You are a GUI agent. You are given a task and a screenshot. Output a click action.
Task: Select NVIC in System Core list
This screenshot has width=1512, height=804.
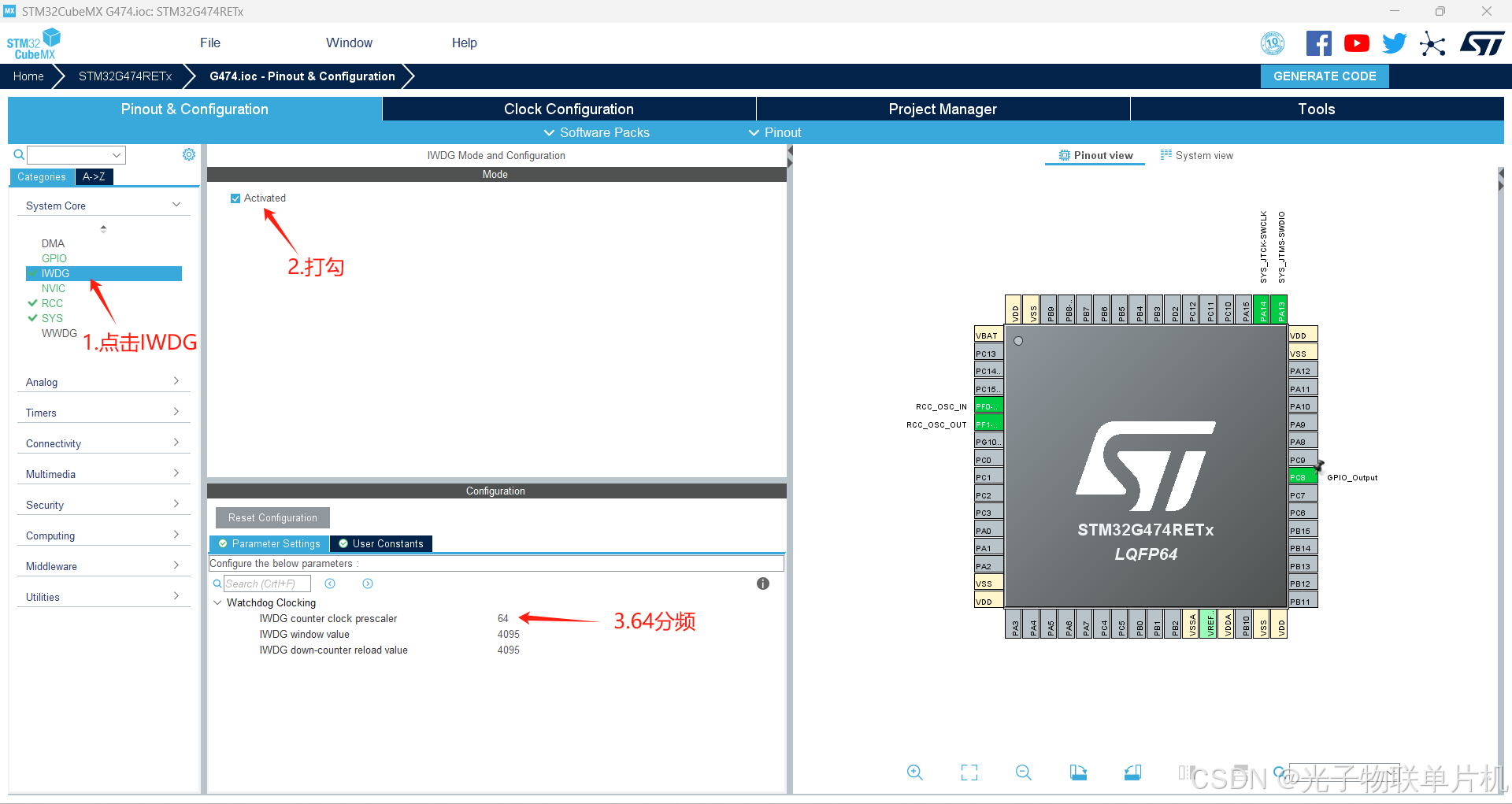pos(54,288)
